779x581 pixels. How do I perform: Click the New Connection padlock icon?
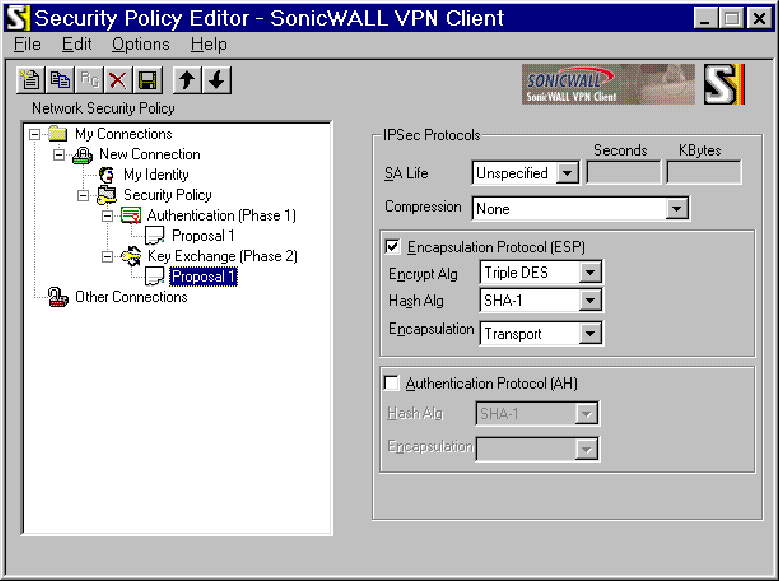[x=82, y=155]
